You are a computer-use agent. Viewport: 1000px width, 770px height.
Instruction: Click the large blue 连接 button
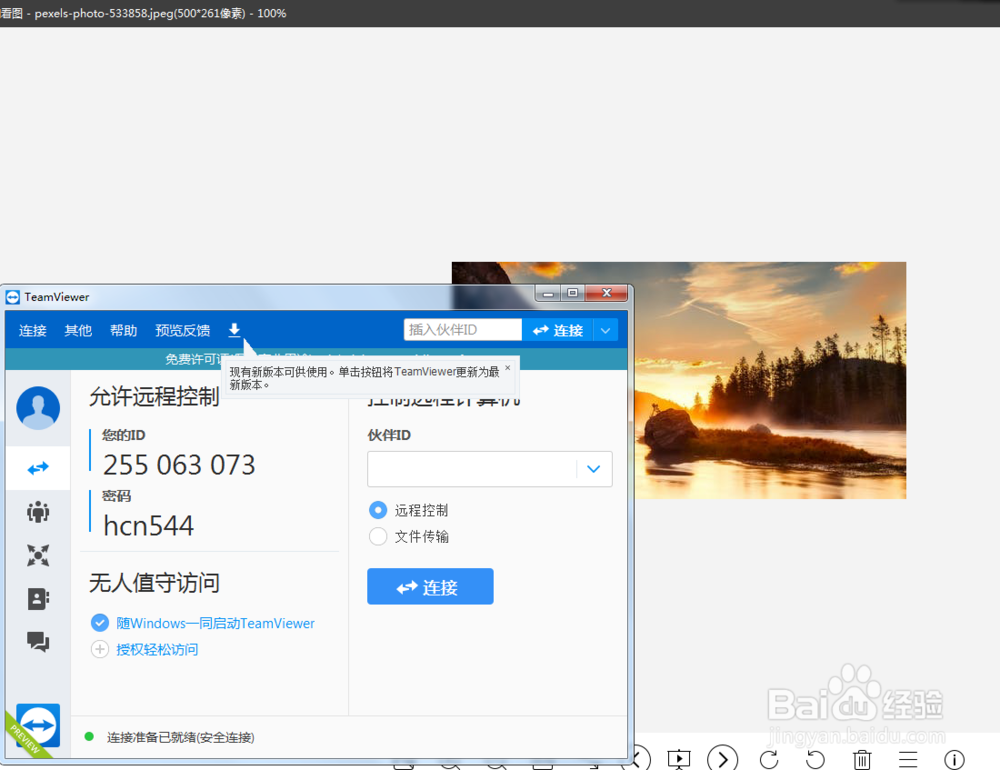click(430, 586)
